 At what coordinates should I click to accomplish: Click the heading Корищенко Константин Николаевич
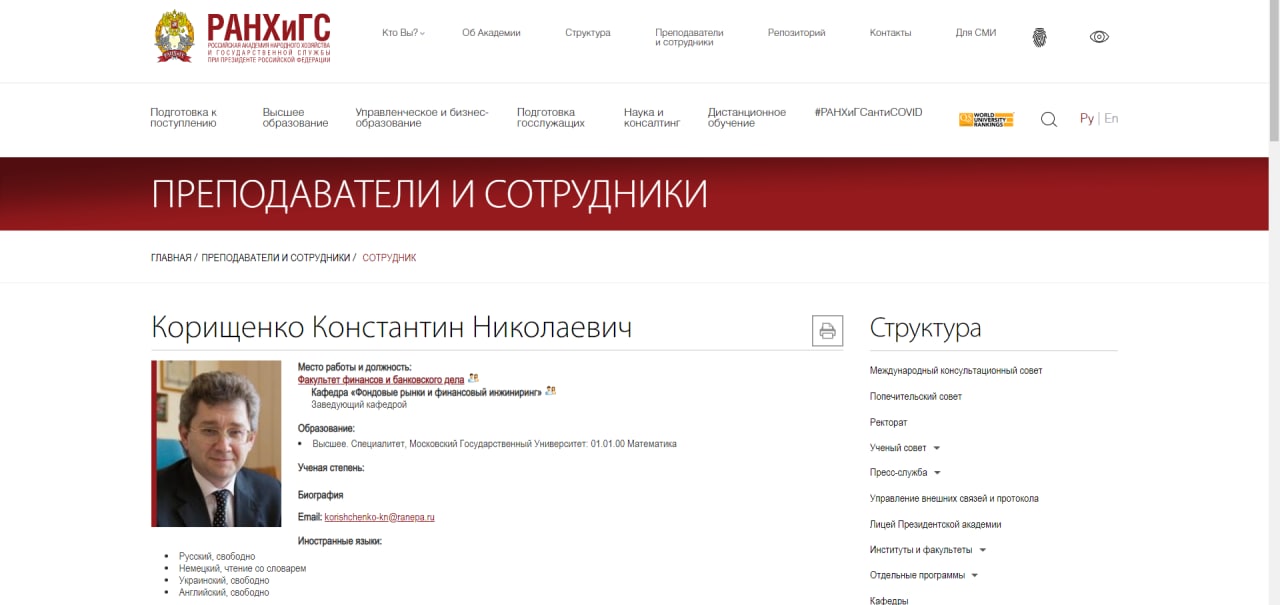(391, 327)
